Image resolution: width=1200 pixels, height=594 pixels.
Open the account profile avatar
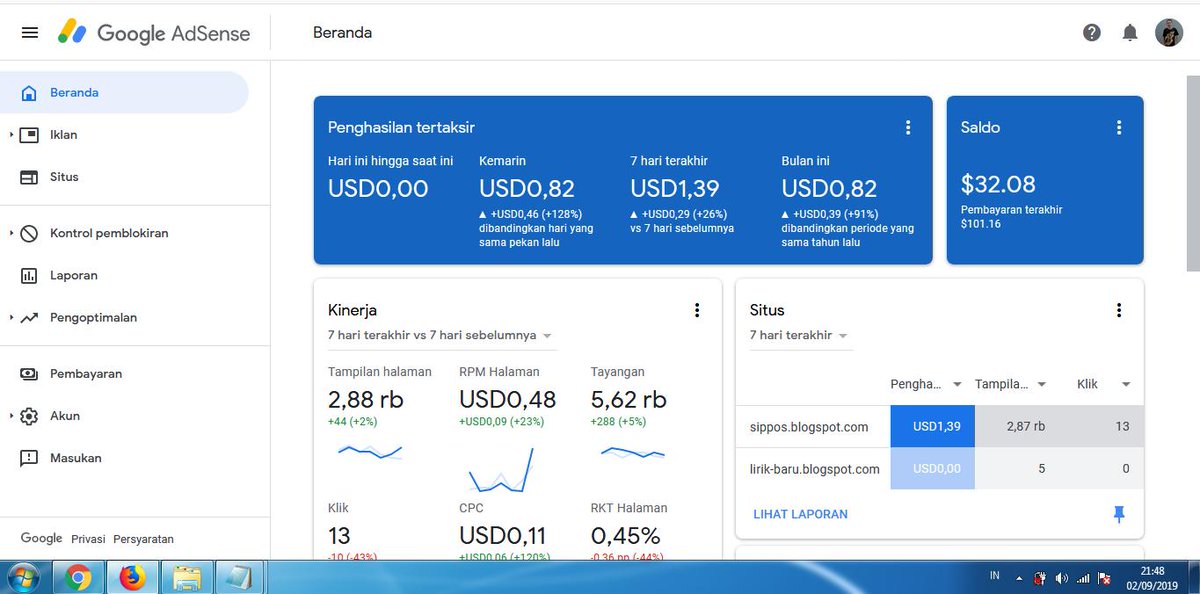(1169, 33)
